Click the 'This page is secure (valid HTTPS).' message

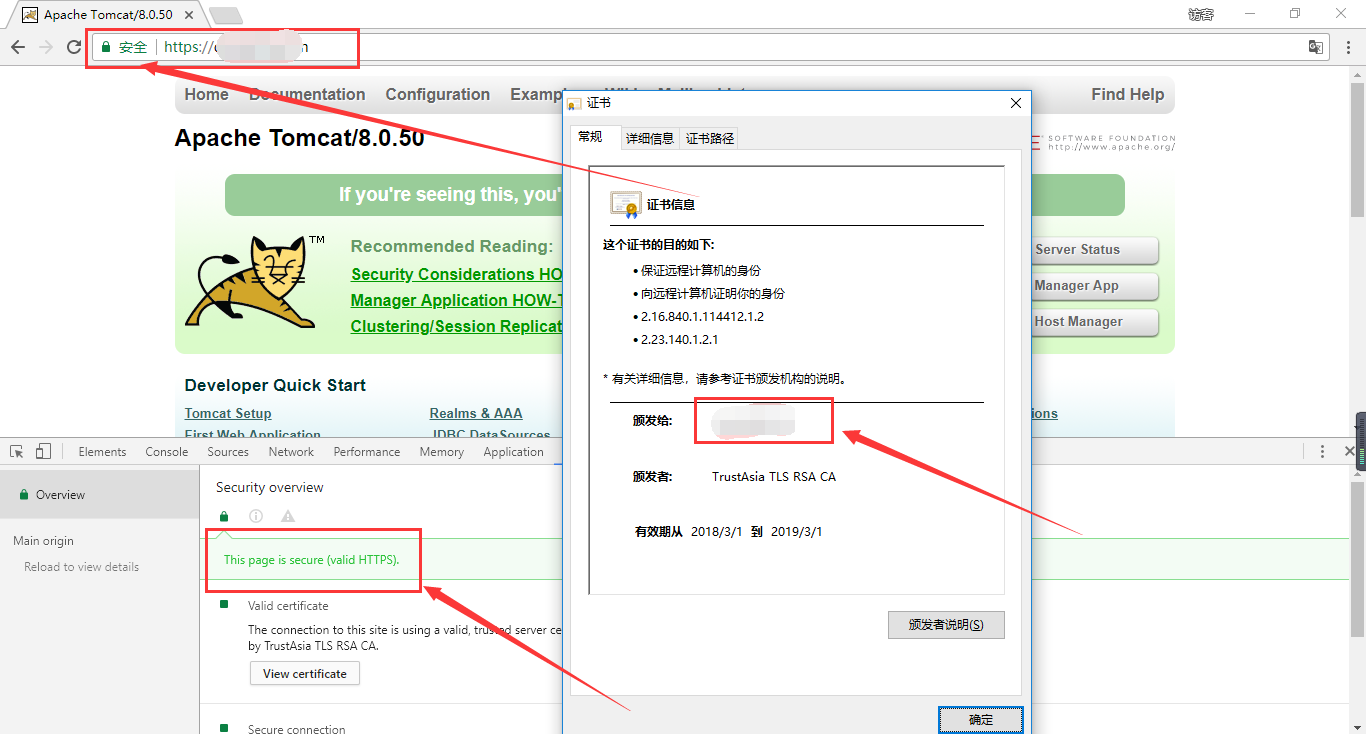tap(311, 560)
